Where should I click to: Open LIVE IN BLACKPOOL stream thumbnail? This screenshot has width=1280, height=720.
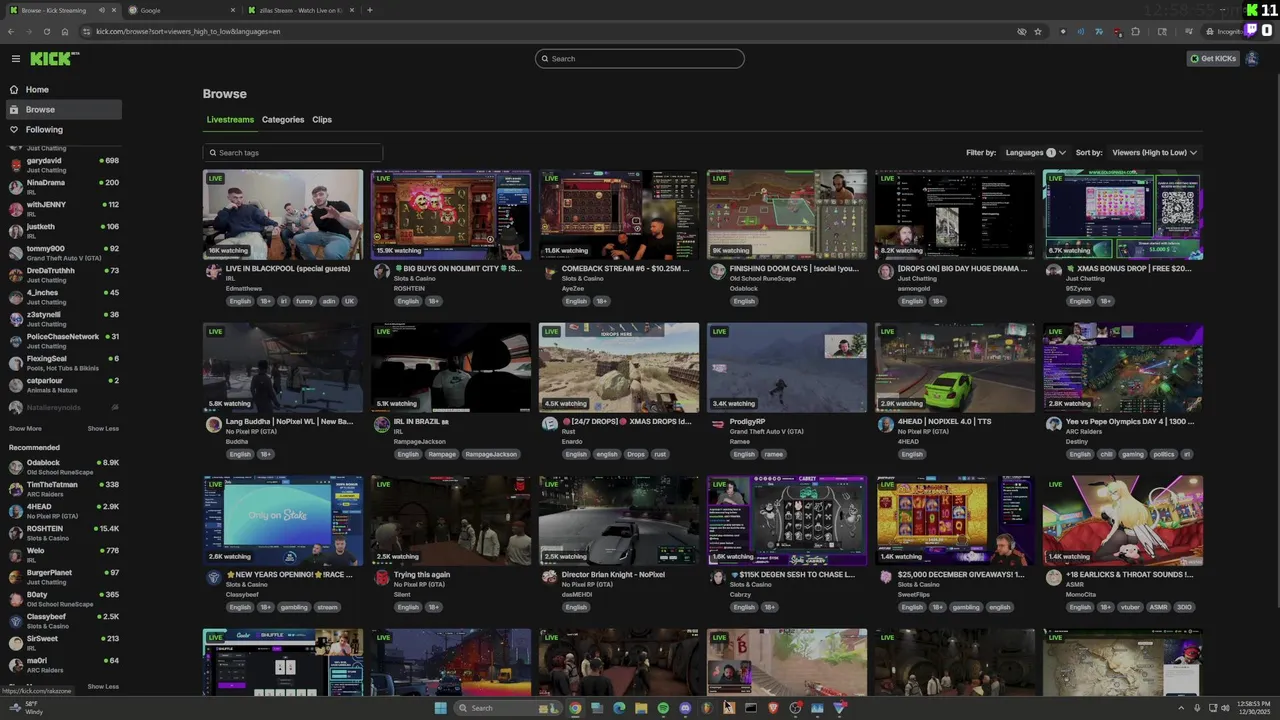pos(283,215)
